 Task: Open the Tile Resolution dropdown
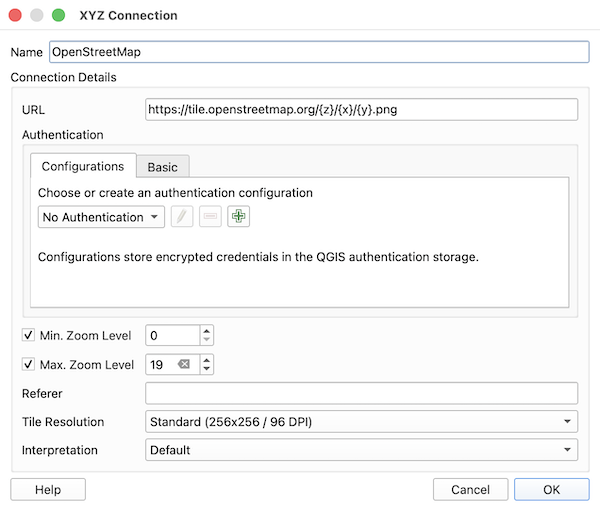(361, 421)
